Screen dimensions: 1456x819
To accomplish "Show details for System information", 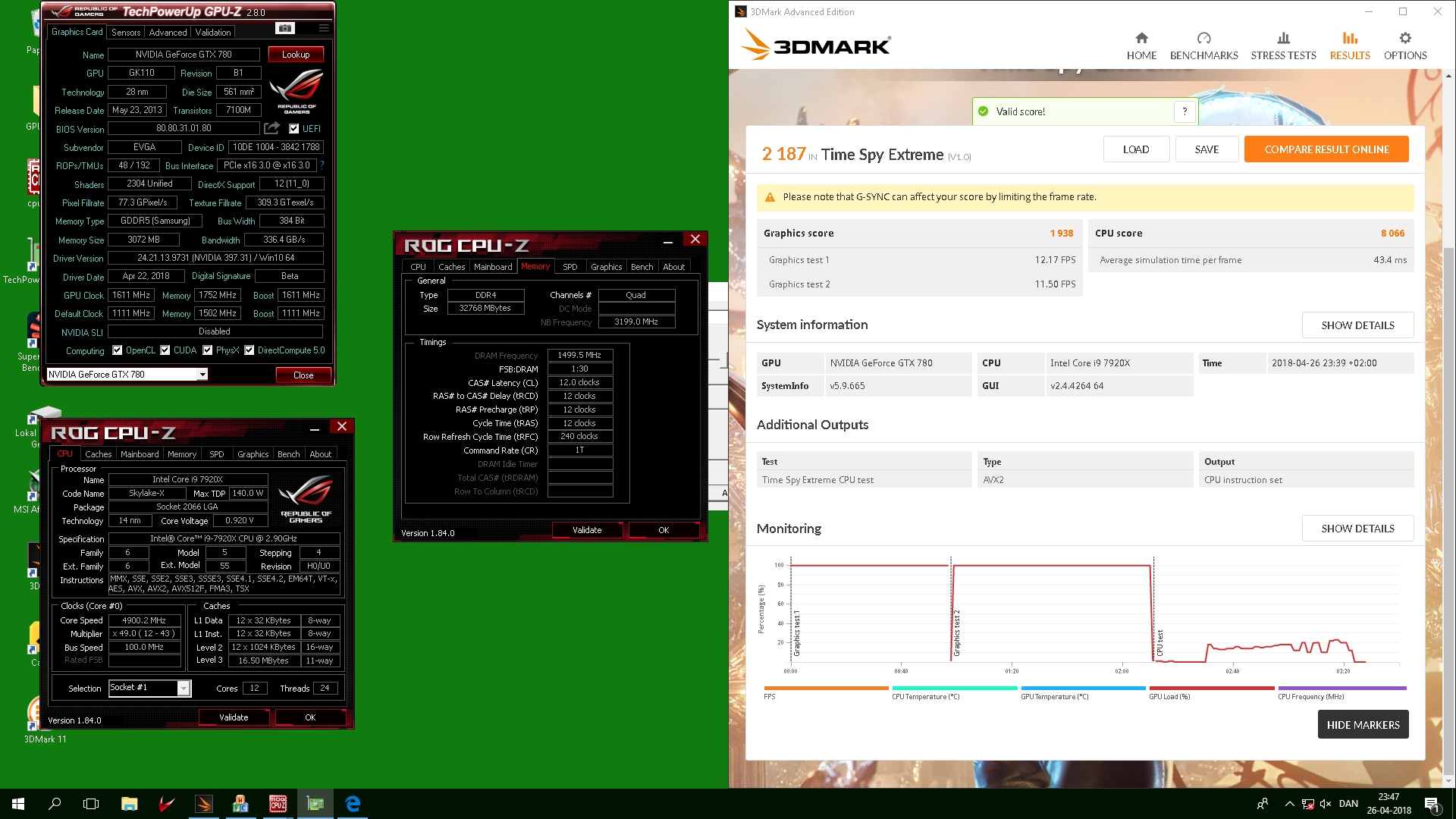I will coord(1357,325).
